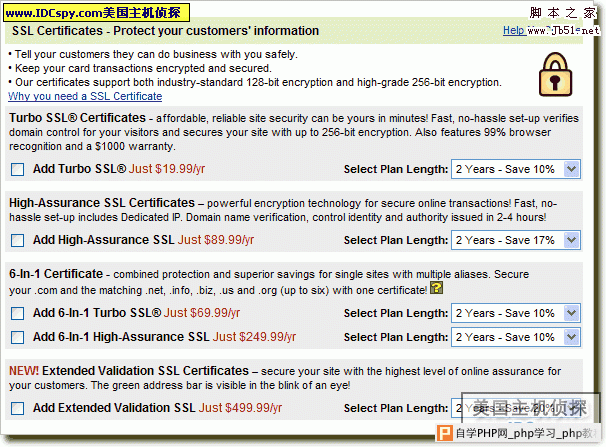Click 'Why you need a SSL Certificate' link
The width and height of the screenshot is (606, 447).
coord(85,97)
